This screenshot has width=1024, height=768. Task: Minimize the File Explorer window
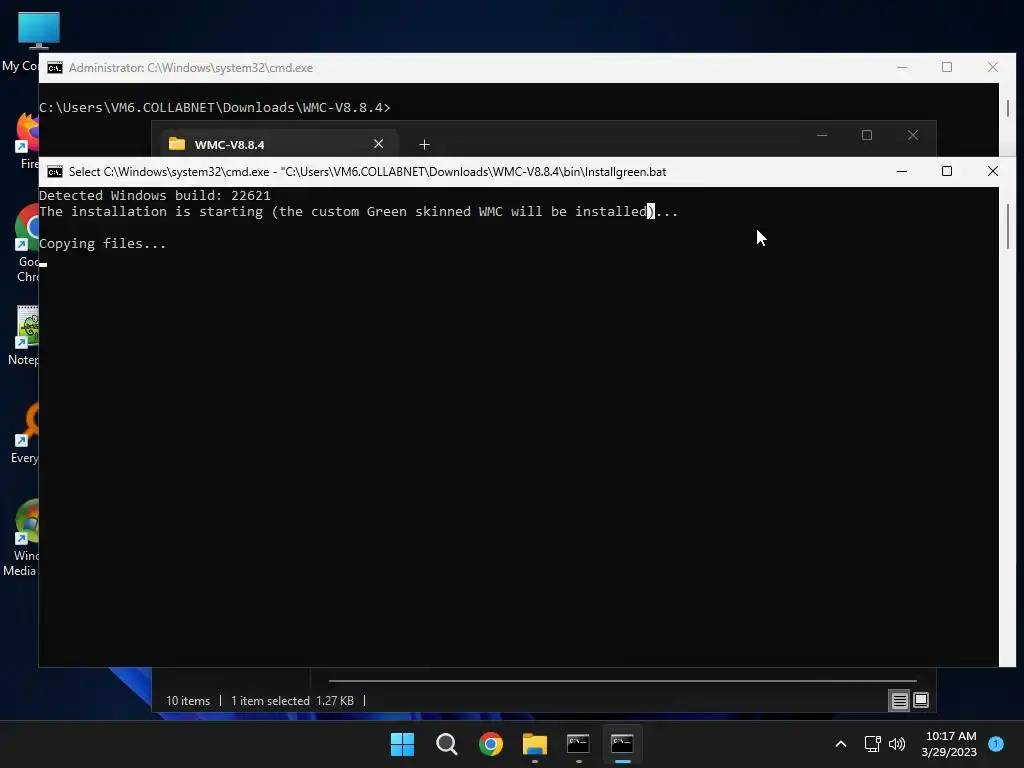(x=822, y=135)
